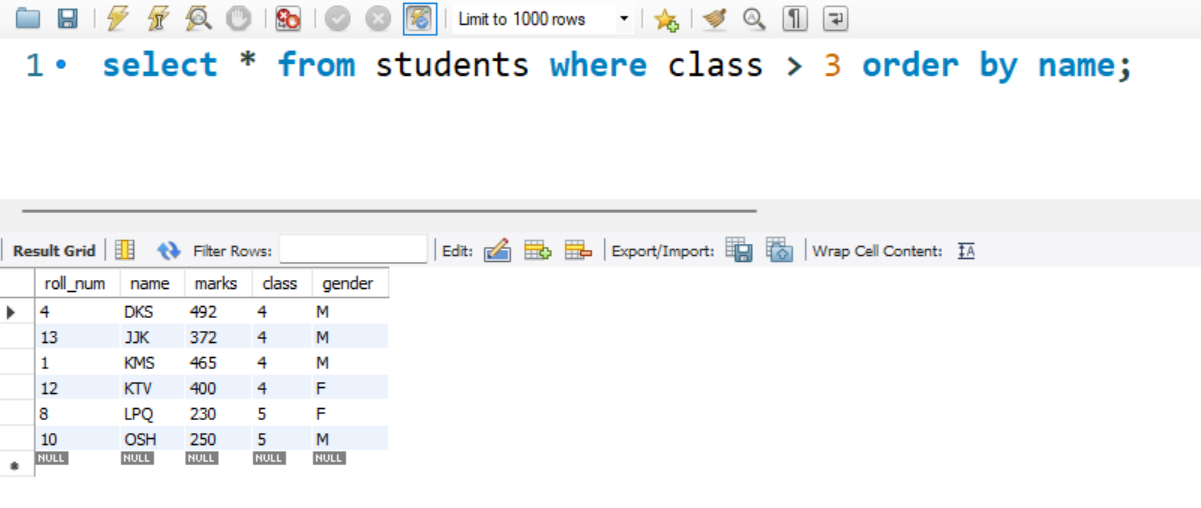Select the name cell OSH
Viewport: 1201px width, 508px height.
[x=152, y=439]
